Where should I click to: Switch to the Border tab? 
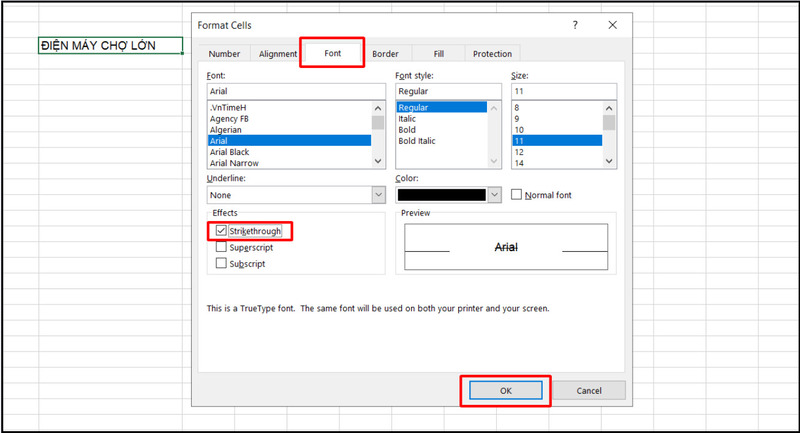coord(385,54)
